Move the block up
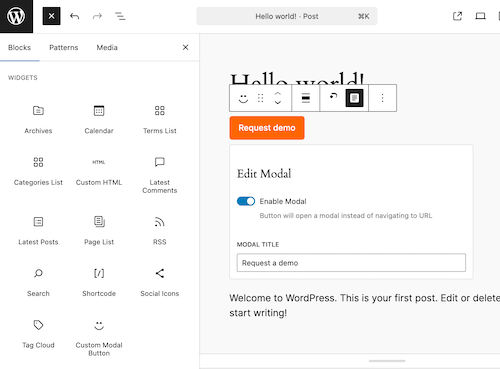Viewport: 500px width, 369px height. click(x=278, y=94)
